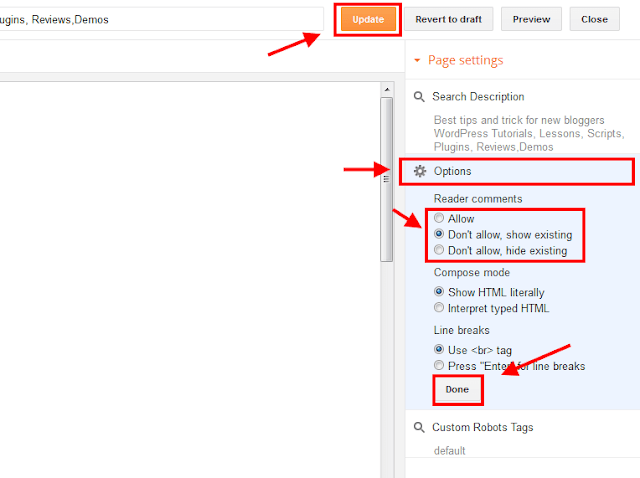The height and width of the screenshot is (478, 640).
Task: Collapse the Page settings arrow
Action: (417, 60)
